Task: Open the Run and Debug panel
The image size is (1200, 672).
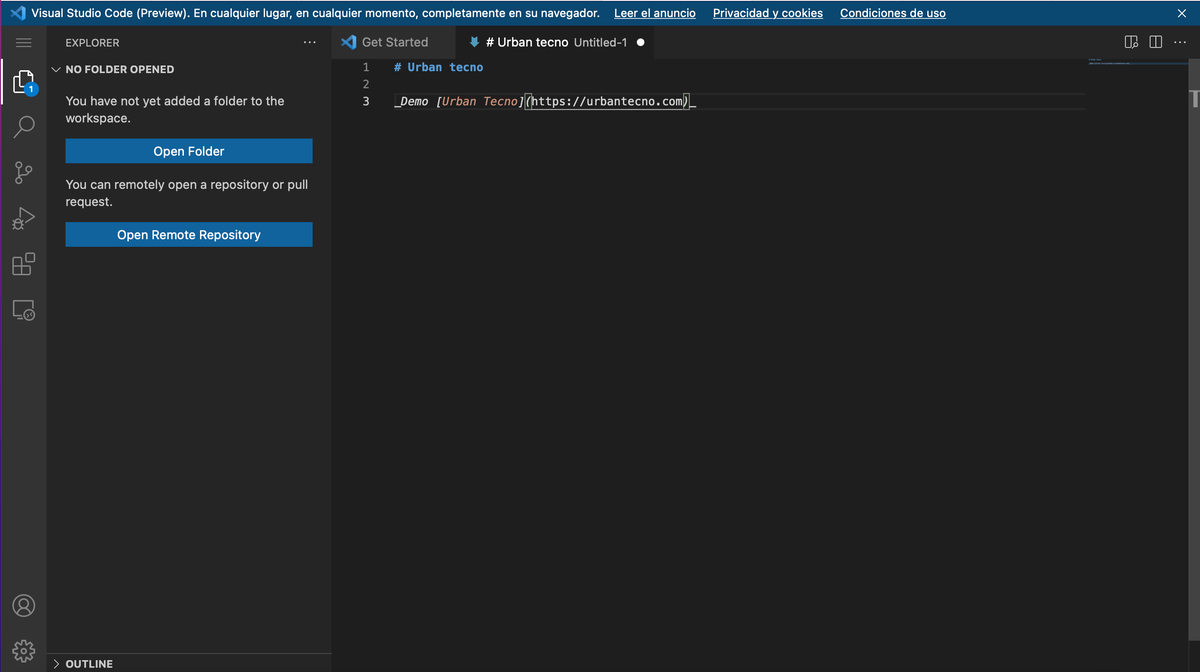Action: pos(23,218)
